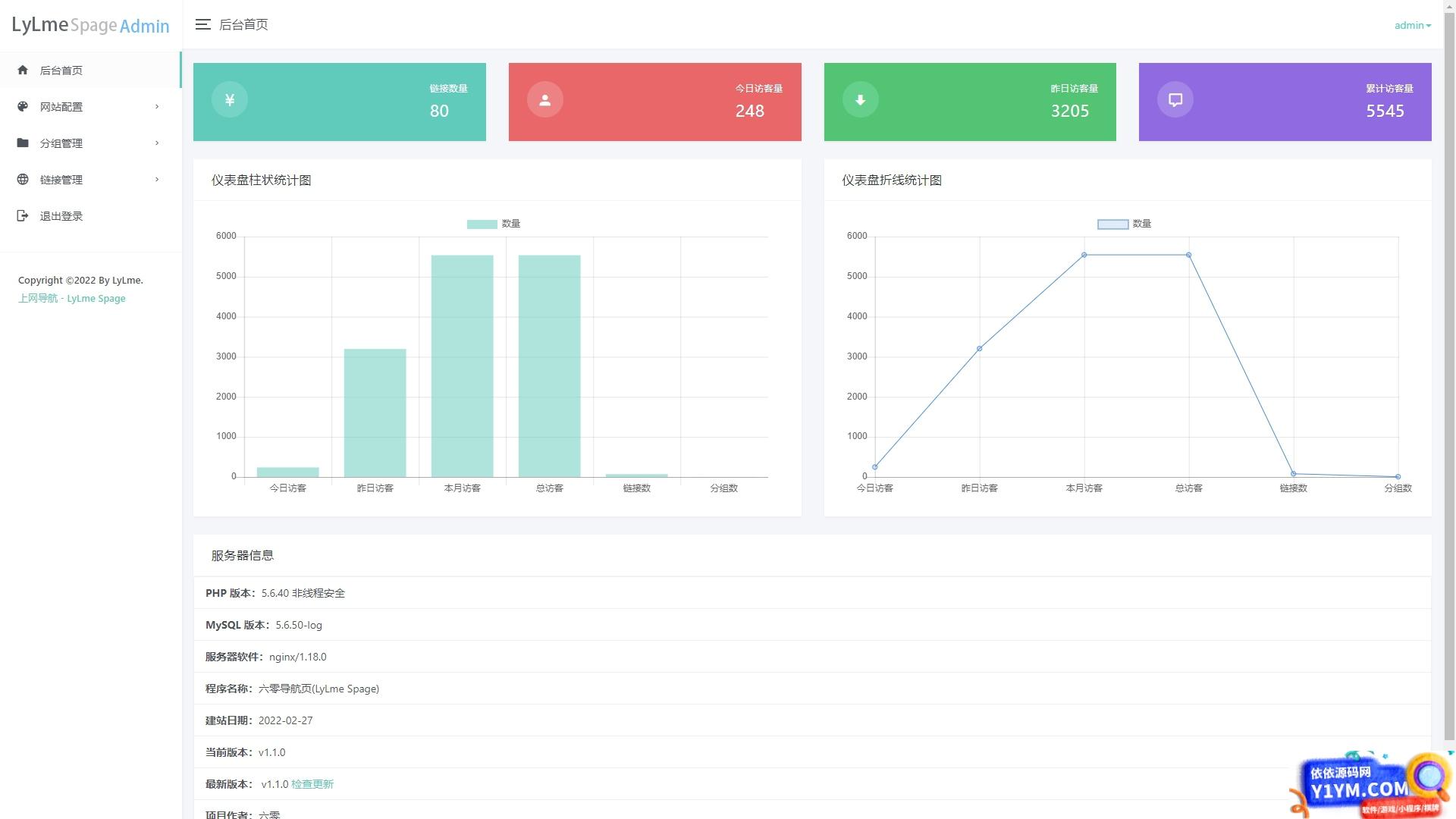
Task: Click the chat icon on 累计访客量 card
Action: [1175, 99]
